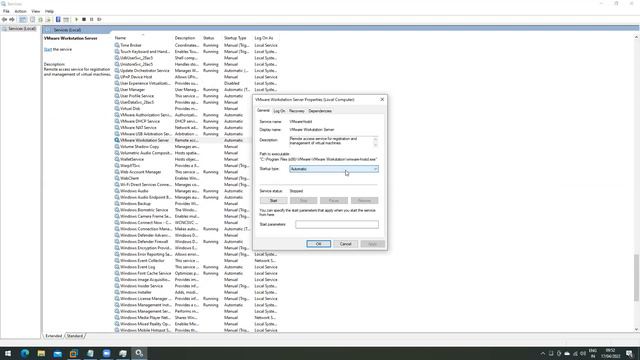Viewport: 640px width, 360px height.
Task: Click the services list vertical scrollbar thumb
Action: tap(636, 278)
